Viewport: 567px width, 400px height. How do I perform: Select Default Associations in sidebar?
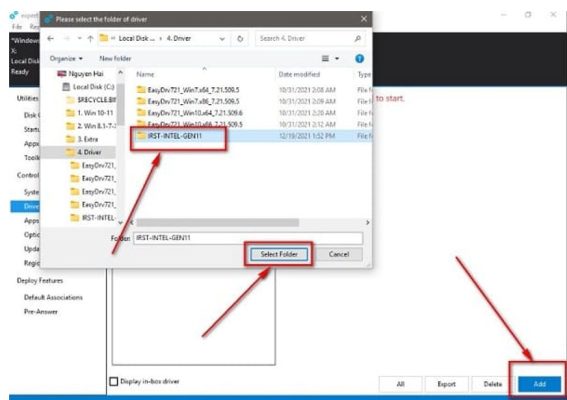coord(53,297)
